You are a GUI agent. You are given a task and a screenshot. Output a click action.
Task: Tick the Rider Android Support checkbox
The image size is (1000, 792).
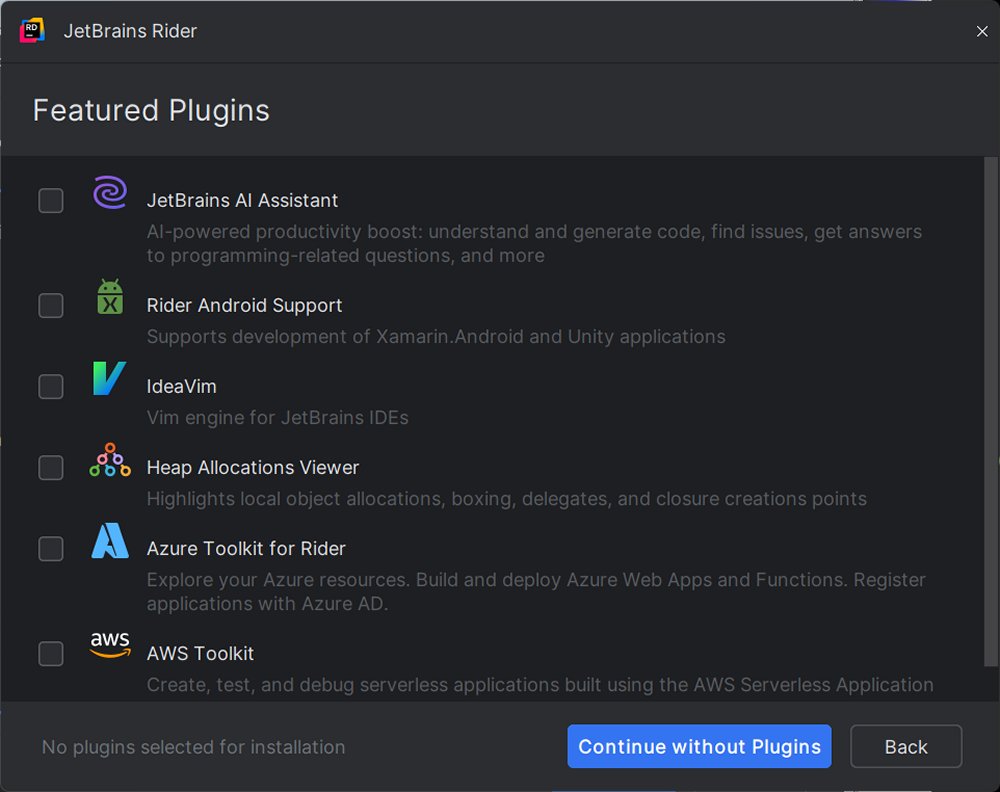pyautogui.click(x=51, y=306)
